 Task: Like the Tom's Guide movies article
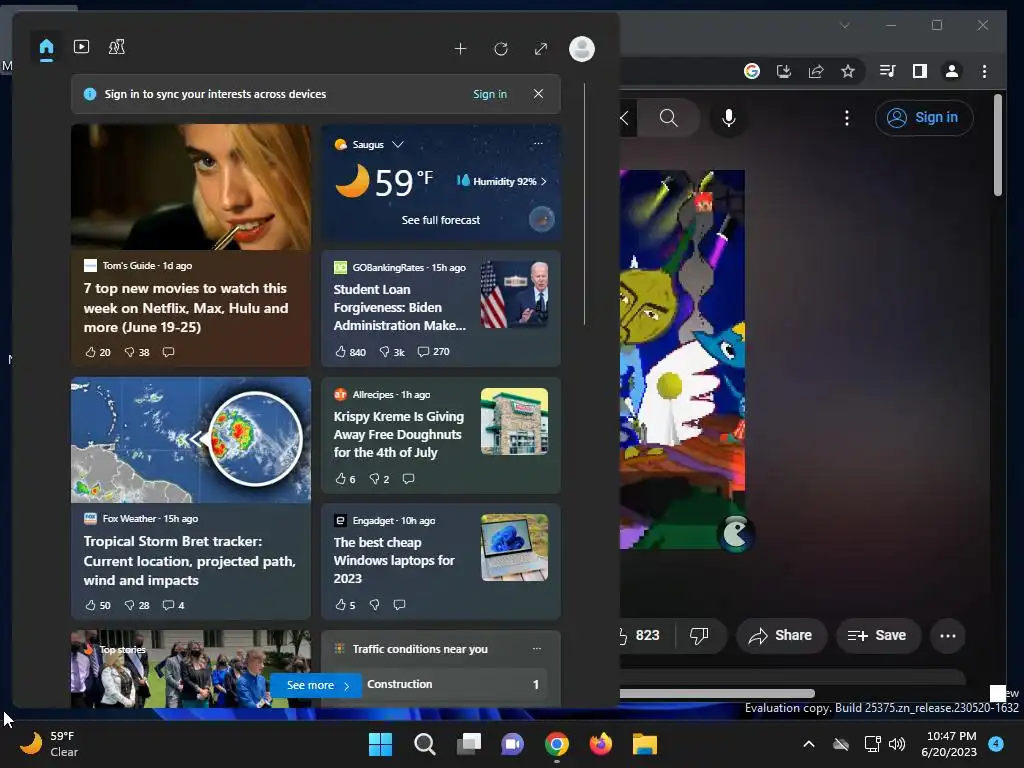98,352
